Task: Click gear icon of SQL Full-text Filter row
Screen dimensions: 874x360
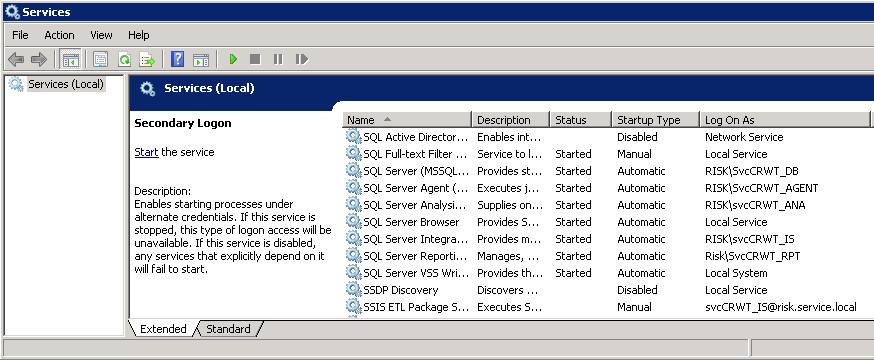Action: 353,154
